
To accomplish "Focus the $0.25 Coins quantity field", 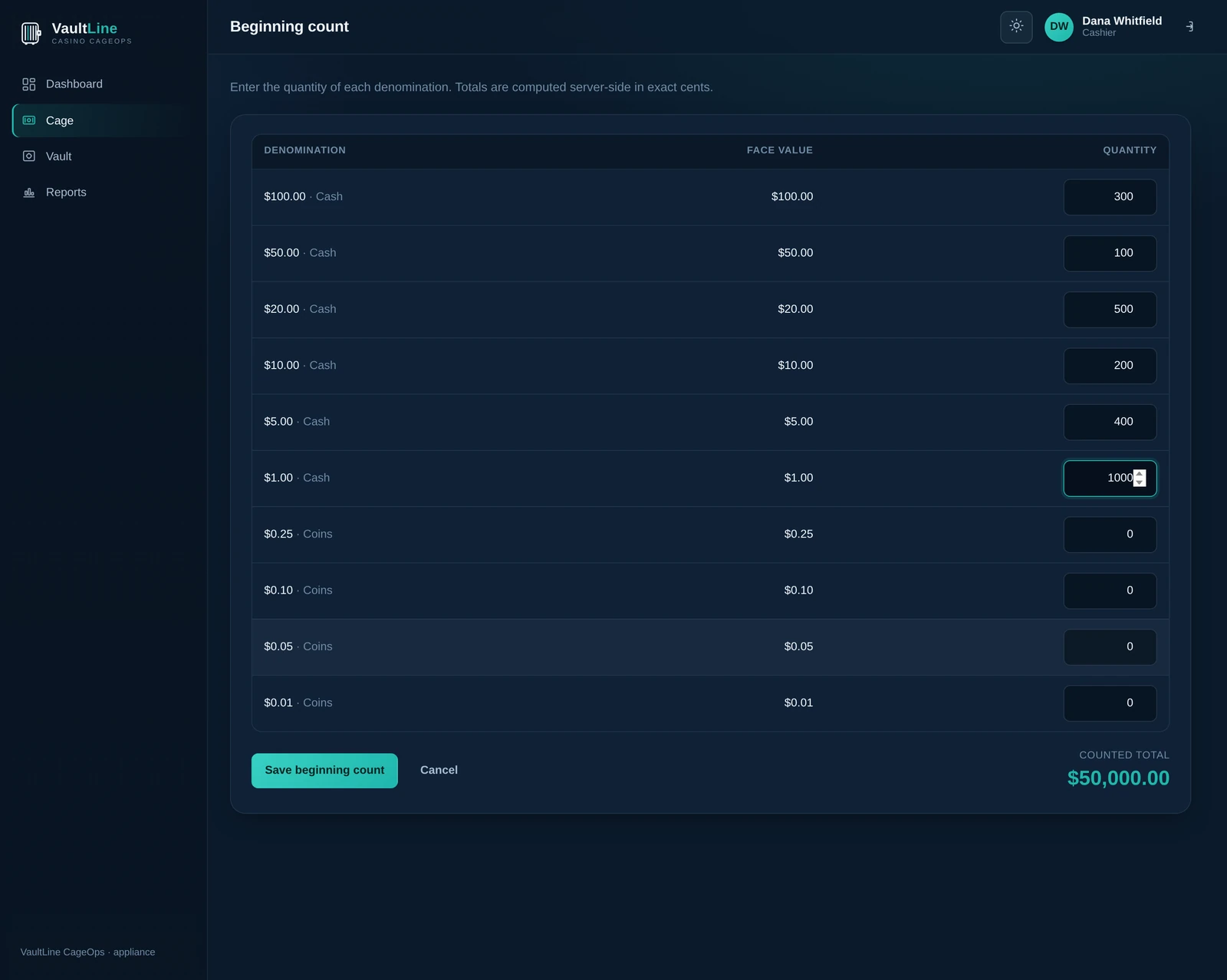I will tap(1110, 534).
